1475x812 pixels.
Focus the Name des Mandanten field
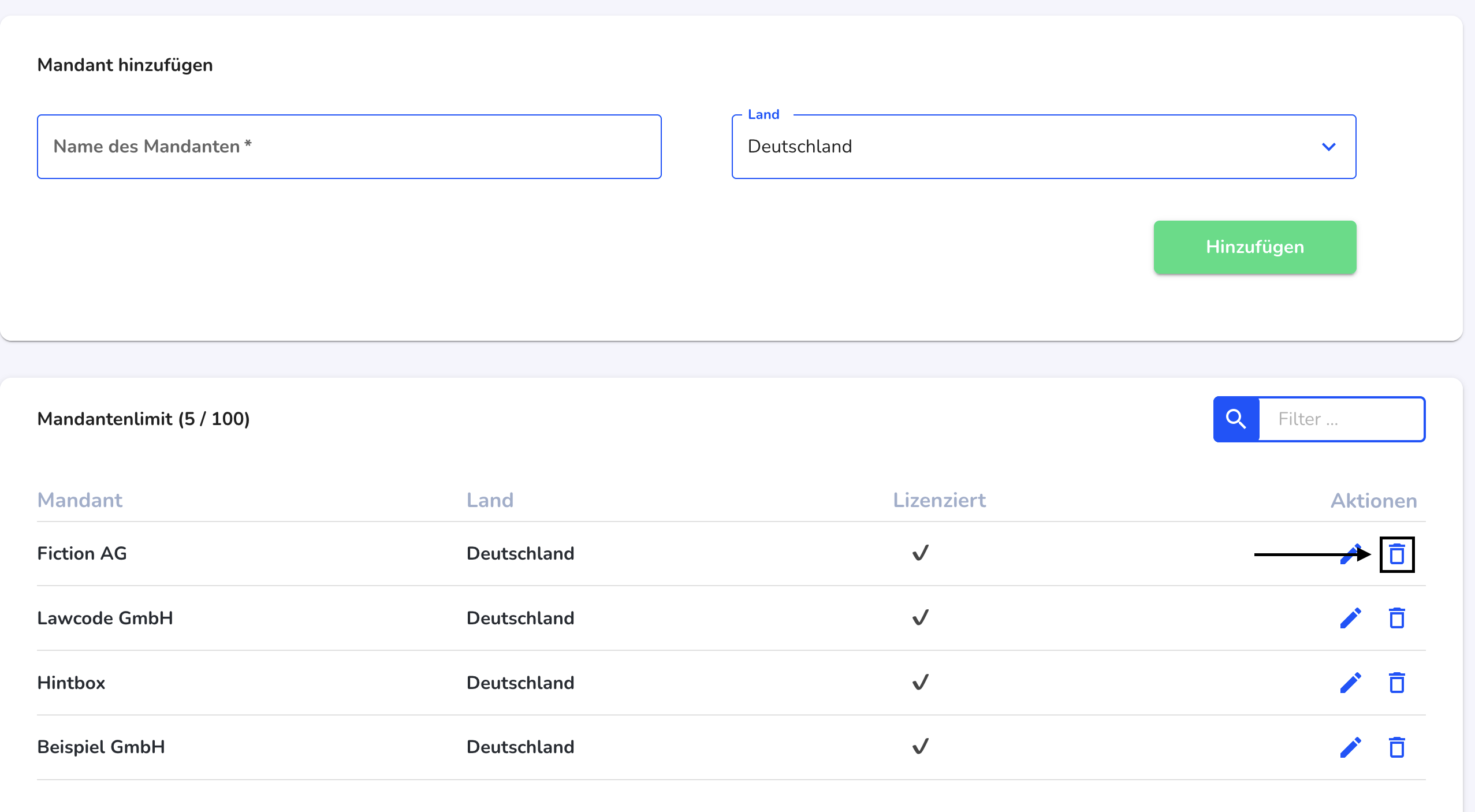[x=349, y=147]
